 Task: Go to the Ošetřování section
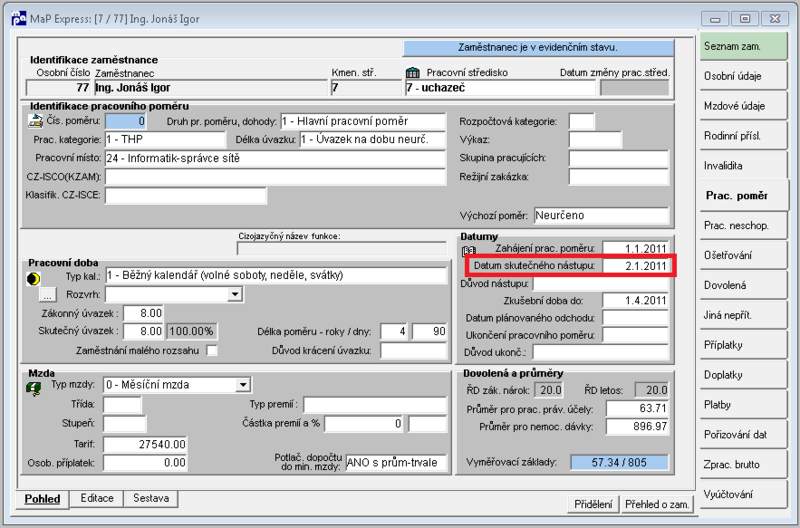pyautogui.click(x=743, y=255)
